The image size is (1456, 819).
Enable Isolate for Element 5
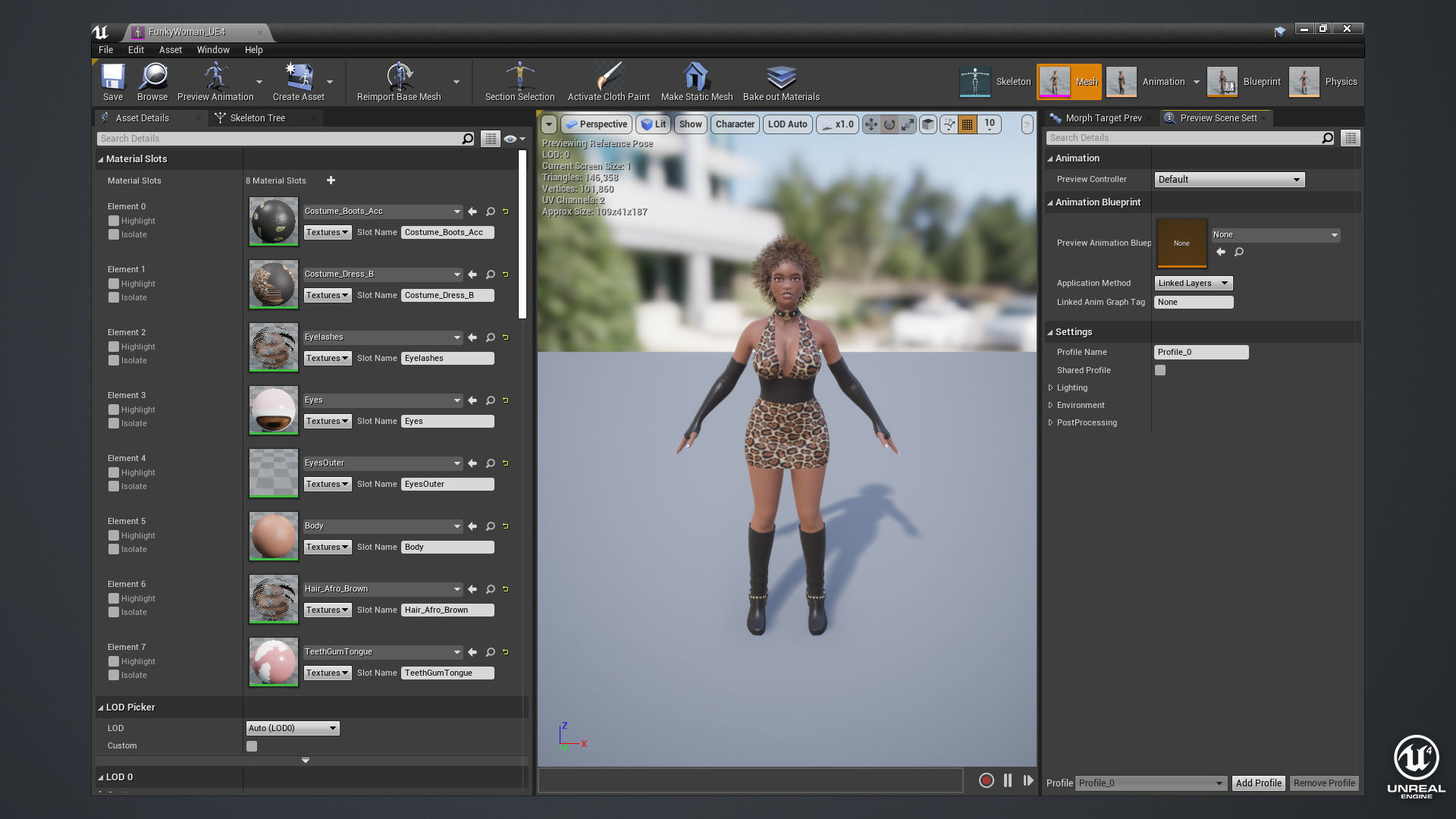point(114,549)
